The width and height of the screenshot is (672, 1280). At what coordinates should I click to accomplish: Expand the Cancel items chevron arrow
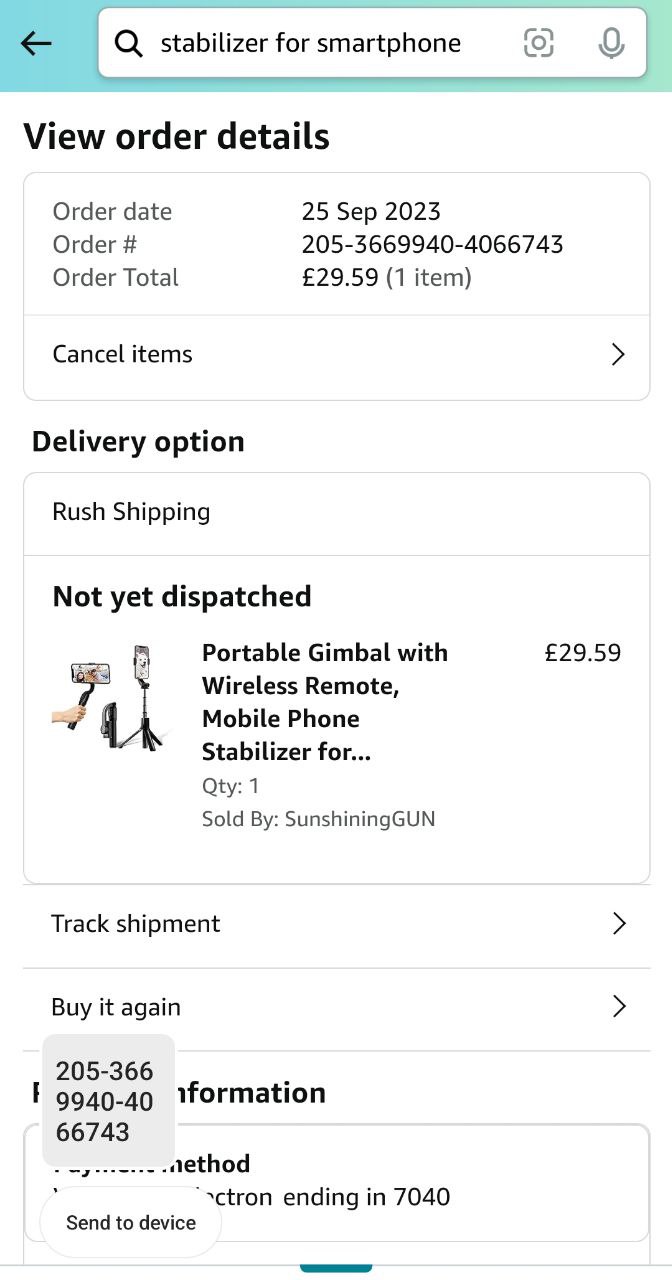[x=618, y=354]
